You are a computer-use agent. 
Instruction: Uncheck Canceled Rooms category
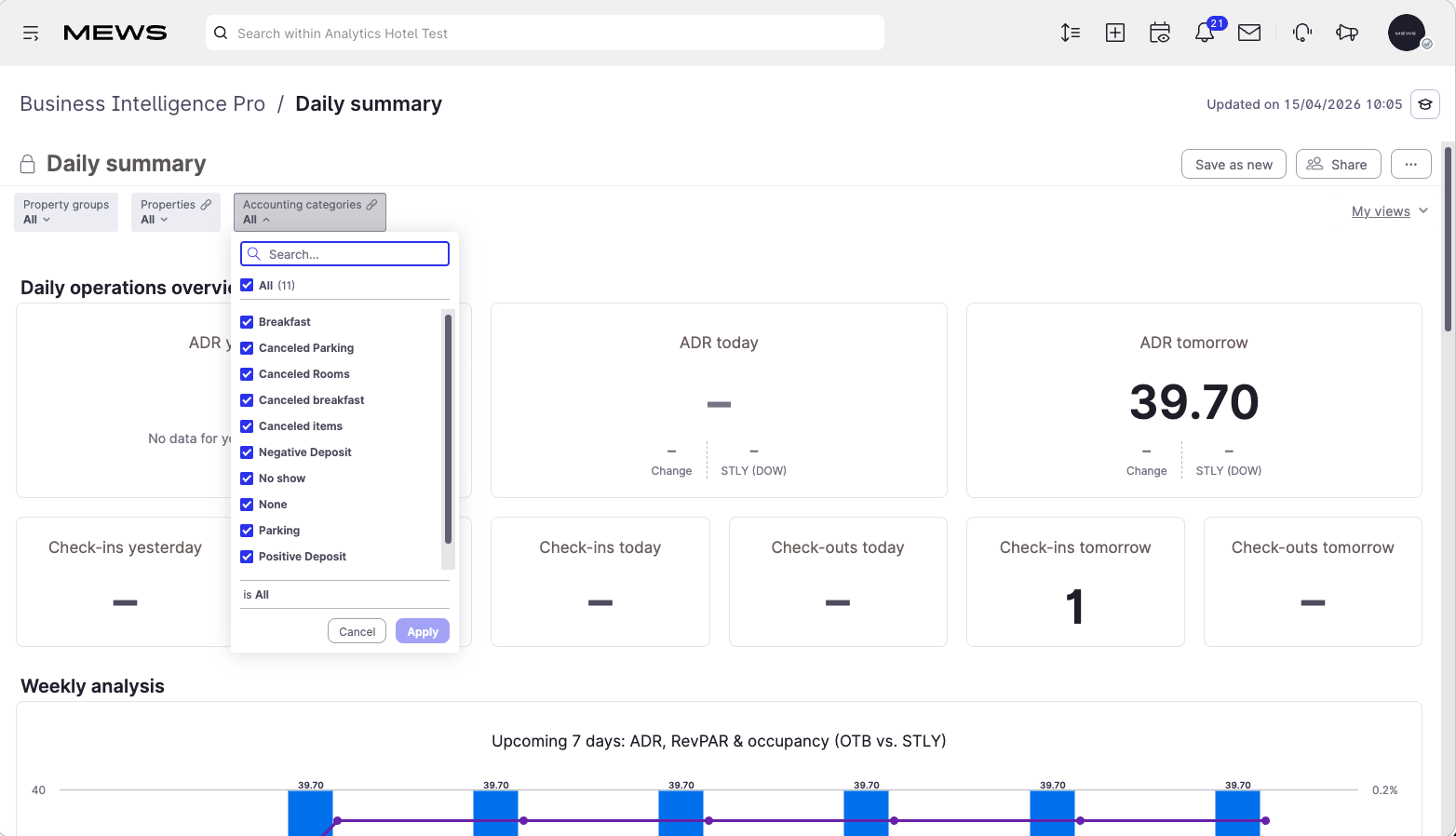tap(247, 374)
